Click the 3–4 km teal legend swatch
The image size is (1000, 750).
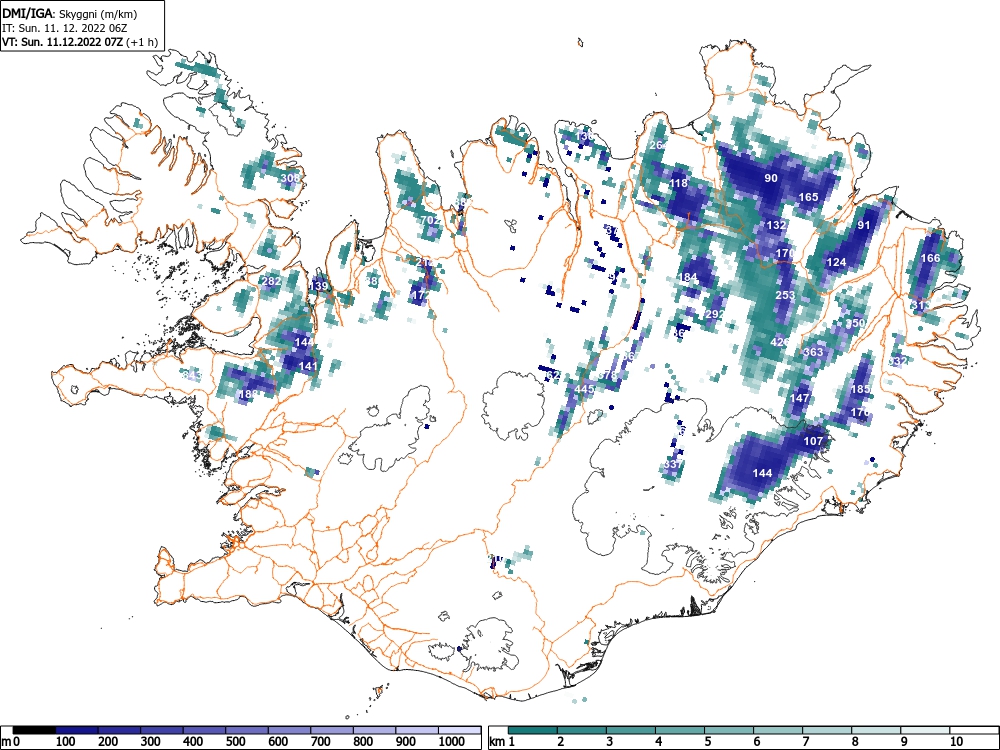(631, 730)
